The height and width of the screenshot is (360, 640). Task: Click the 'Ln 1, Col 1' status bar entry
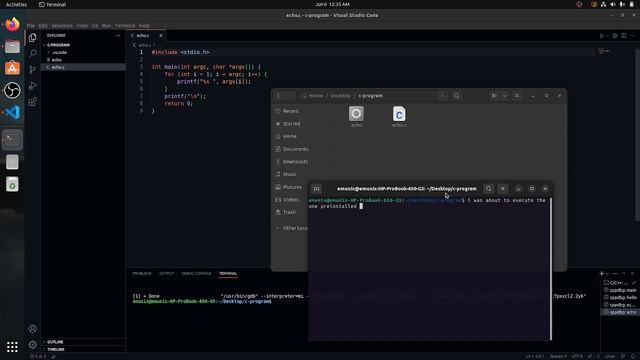click(535, 356)
